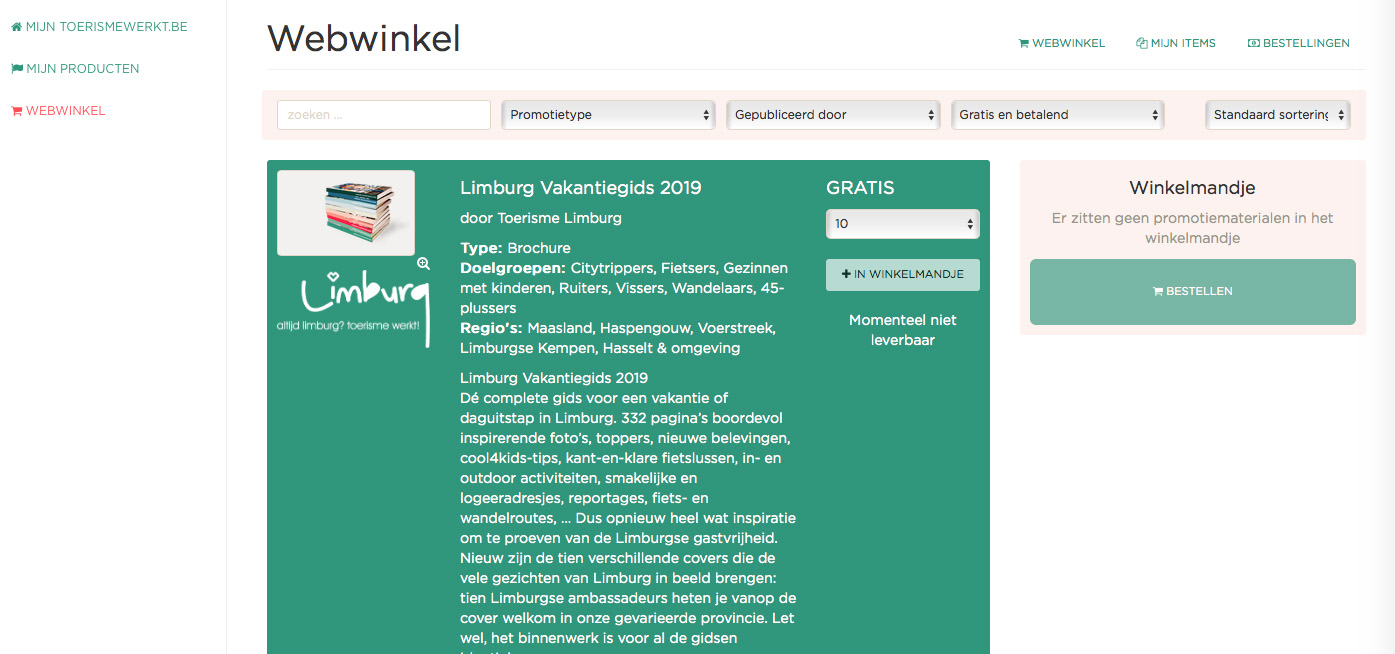Screen dimensions: 1395x654
Task: Click the Winkelmandje panel heading
Action: [x=1192, y=188]
